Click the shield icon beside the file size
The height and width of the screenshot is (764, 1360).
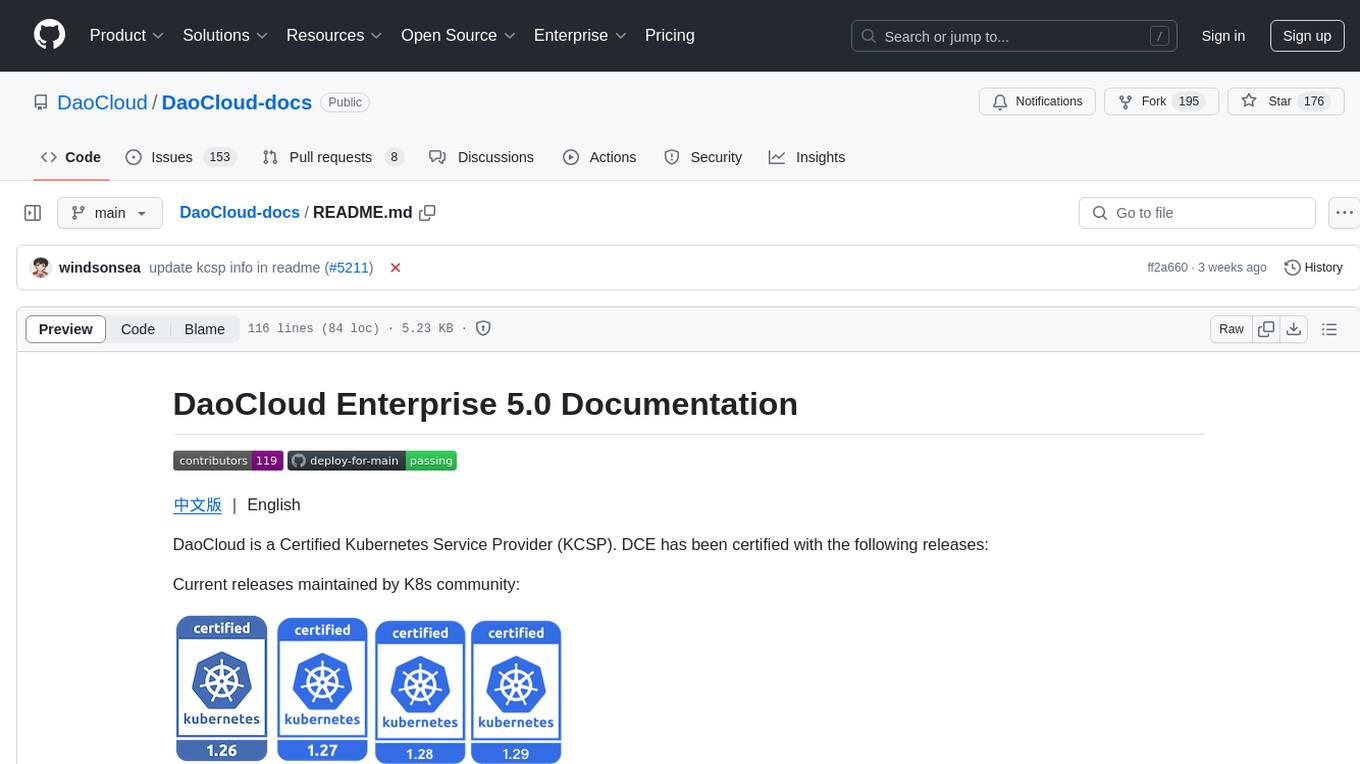pos(483,328)
